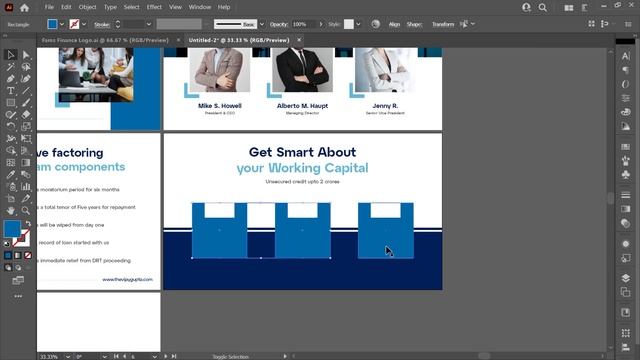
Task: Change the Screen Mode button
Action: [18, 280]
